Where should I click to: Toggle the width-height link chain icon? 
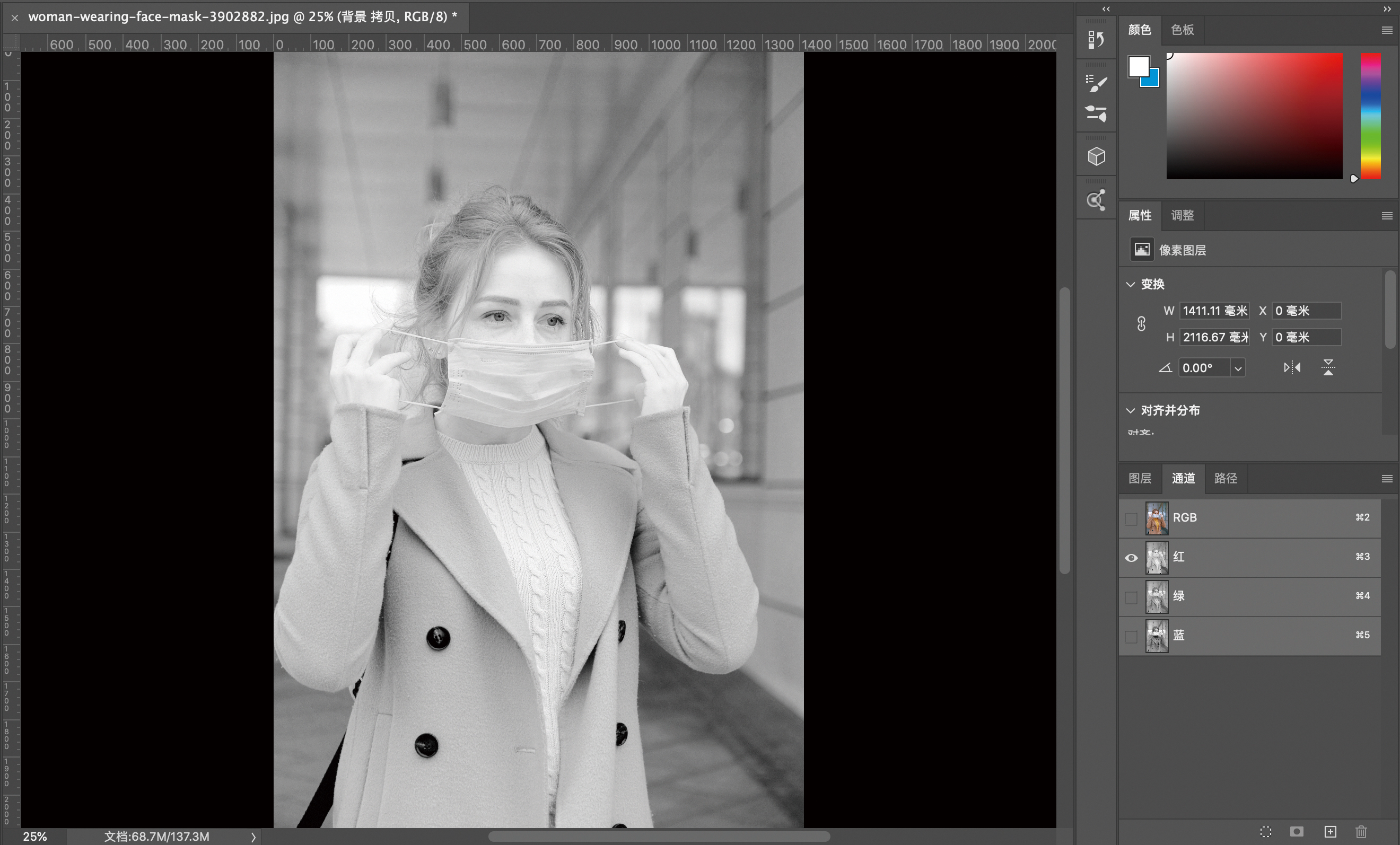pos(1141,324)
